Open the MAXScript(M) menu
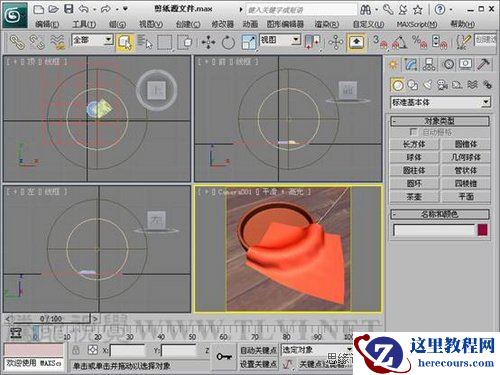Image resolution: width=500 pixels, height=375 pixels. (417, 24)
